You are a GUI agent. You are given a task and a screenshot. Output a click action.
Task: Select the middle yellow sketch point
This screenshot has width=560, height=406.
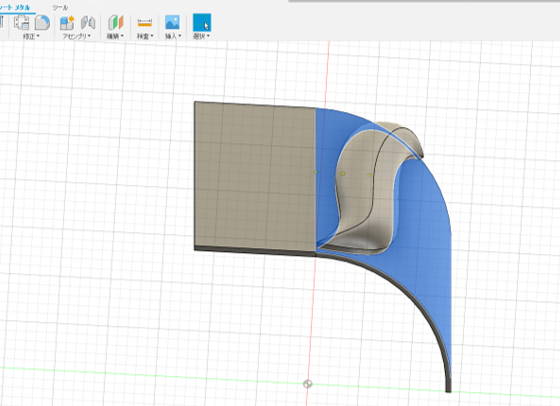tap(343, 174)
